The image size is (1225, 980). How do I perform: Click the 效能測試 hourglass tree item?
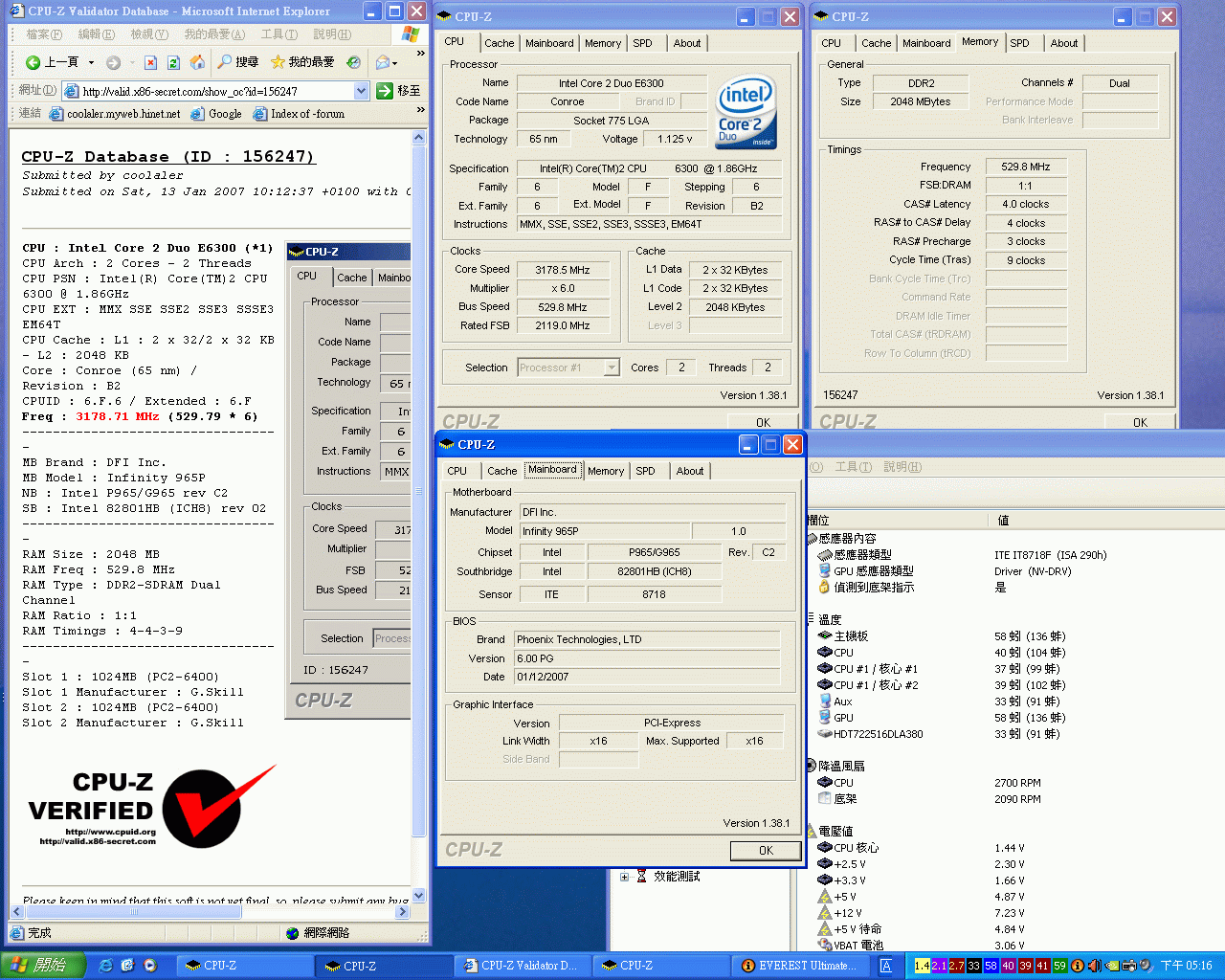668,877
